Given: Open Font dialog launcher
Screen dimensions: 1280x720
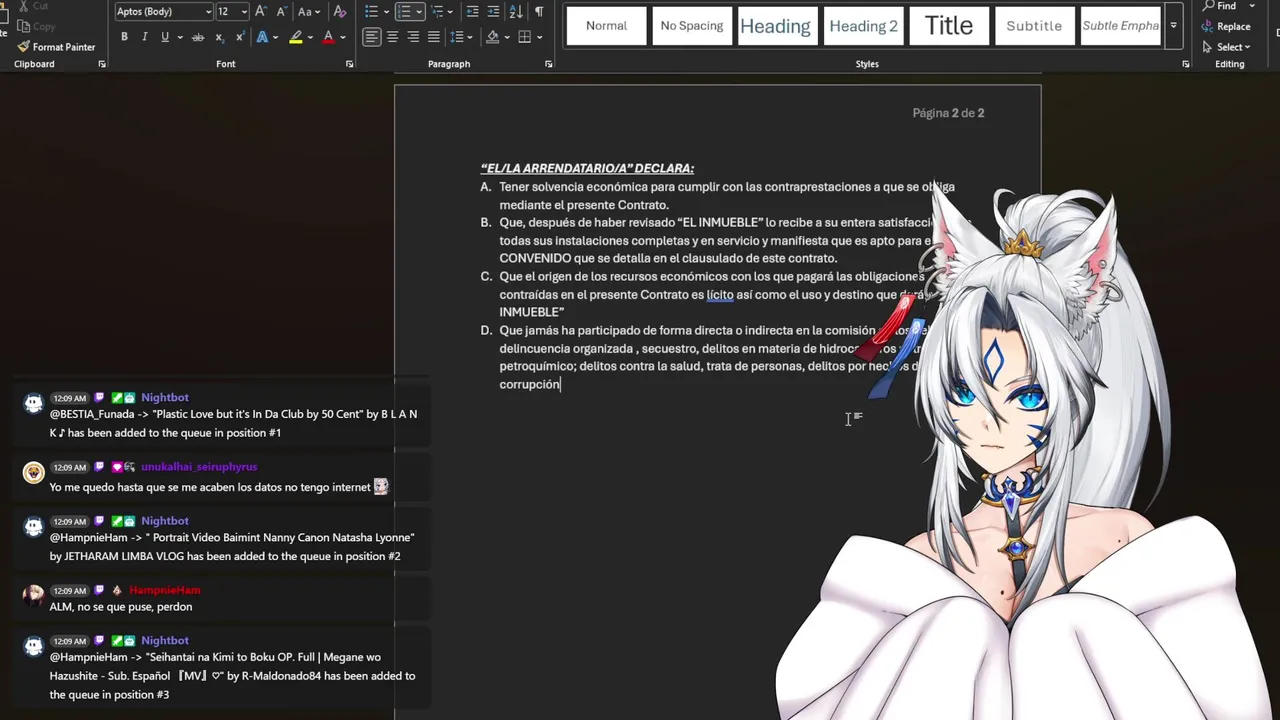Looking at the screenshot, I should pyautogui.click(x=349, y=64).
